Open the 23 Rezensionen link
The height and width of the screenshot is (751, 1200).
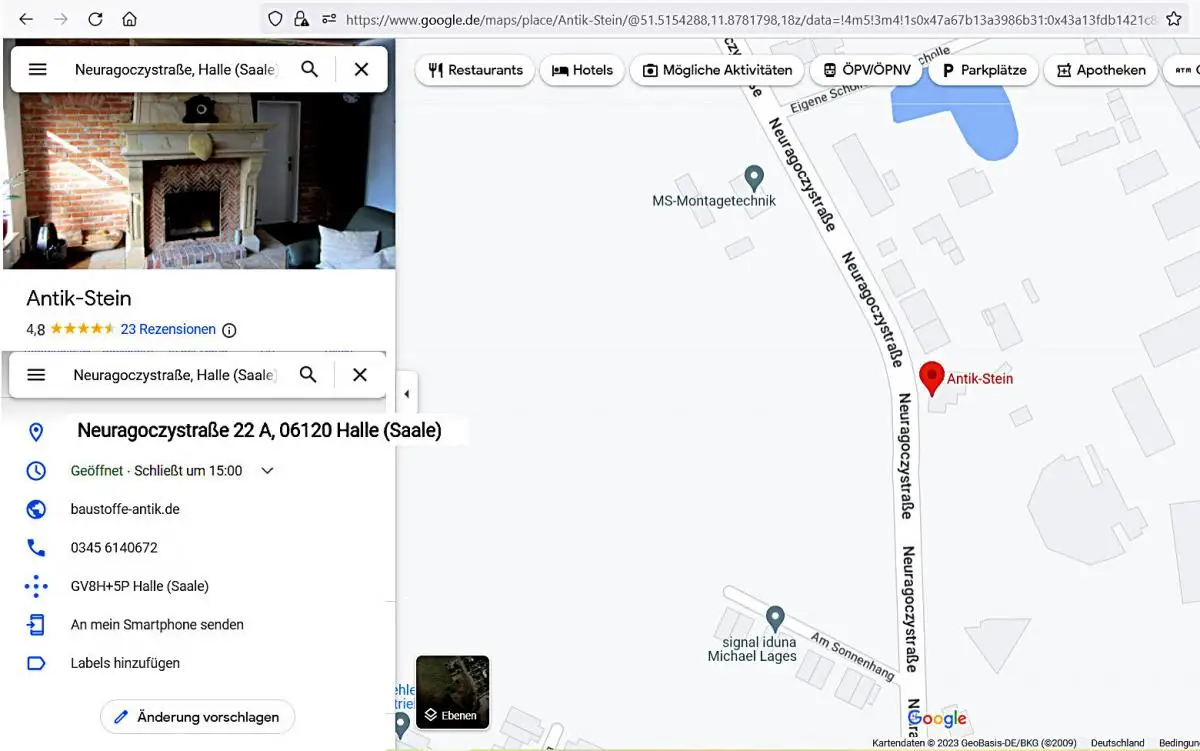[168, 329]
